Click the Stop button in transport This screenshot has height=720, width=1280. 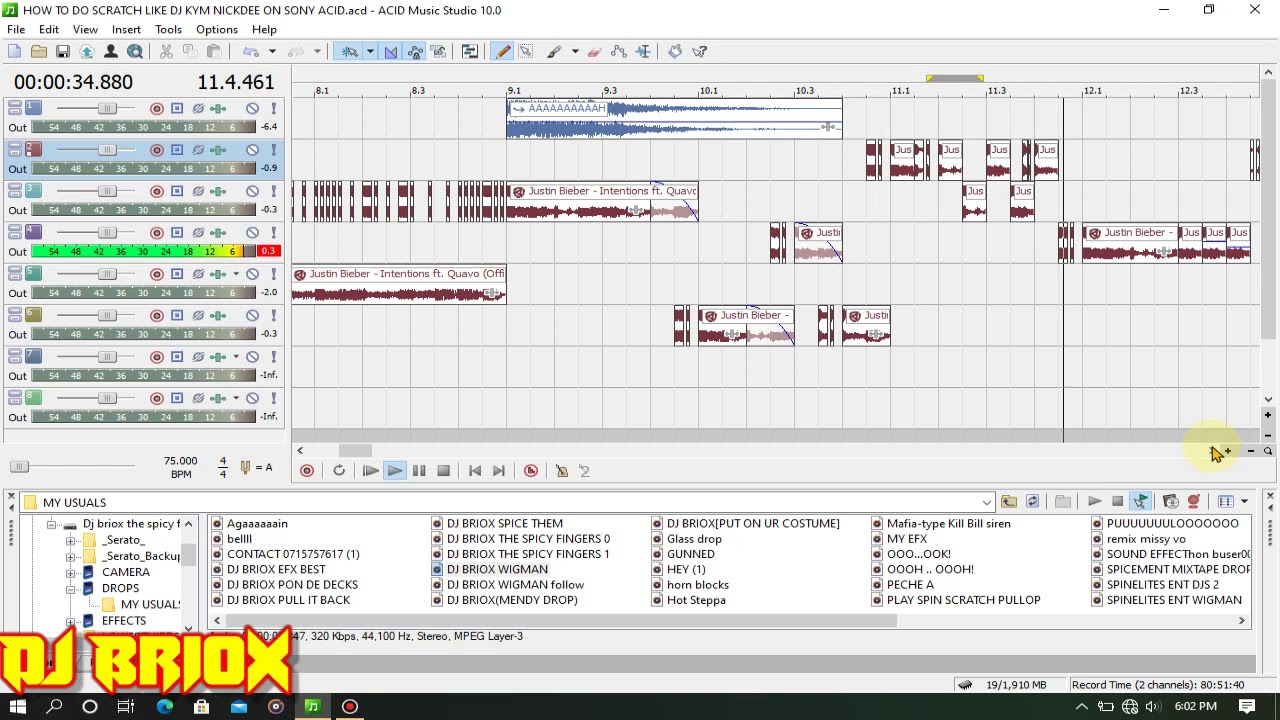(x=444, y=471)
